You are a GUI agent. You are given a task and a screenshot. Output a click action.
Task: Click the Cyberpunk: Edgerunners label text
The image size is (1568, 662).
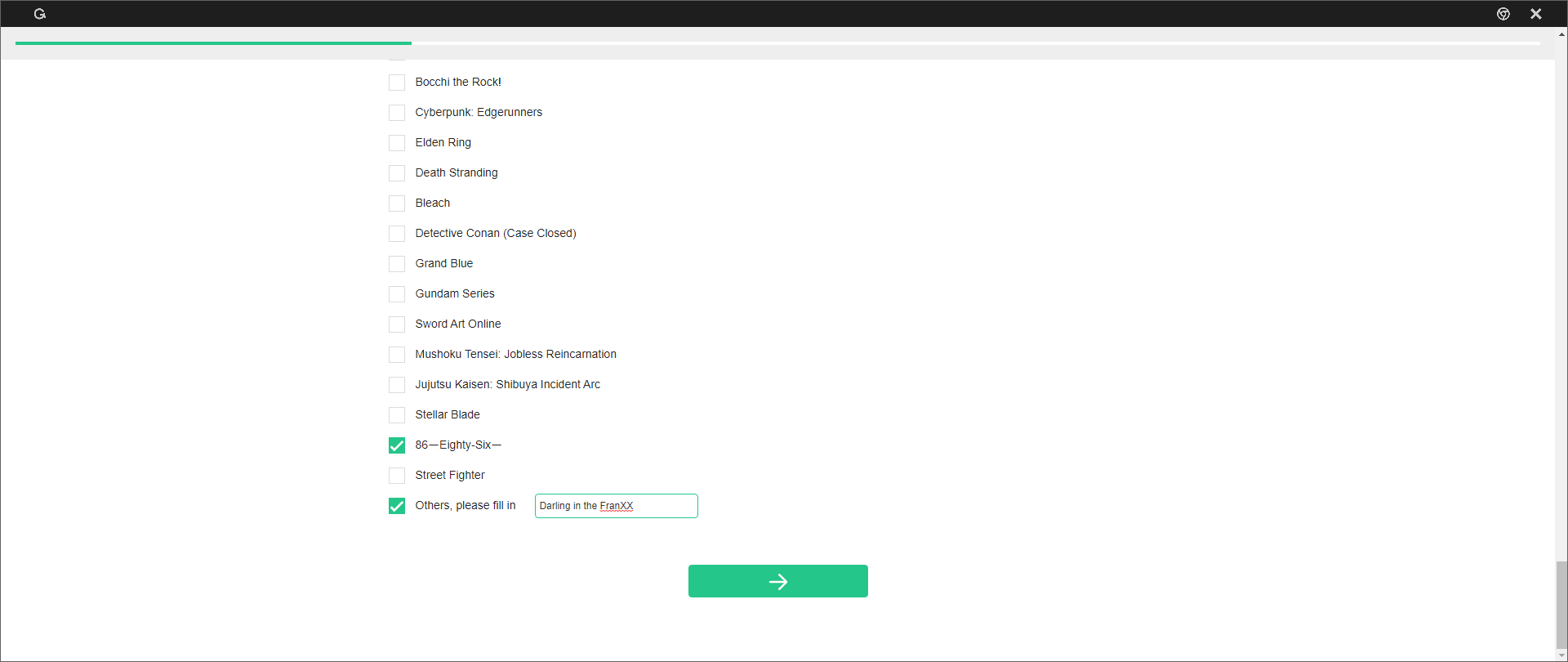pos(479,113)
